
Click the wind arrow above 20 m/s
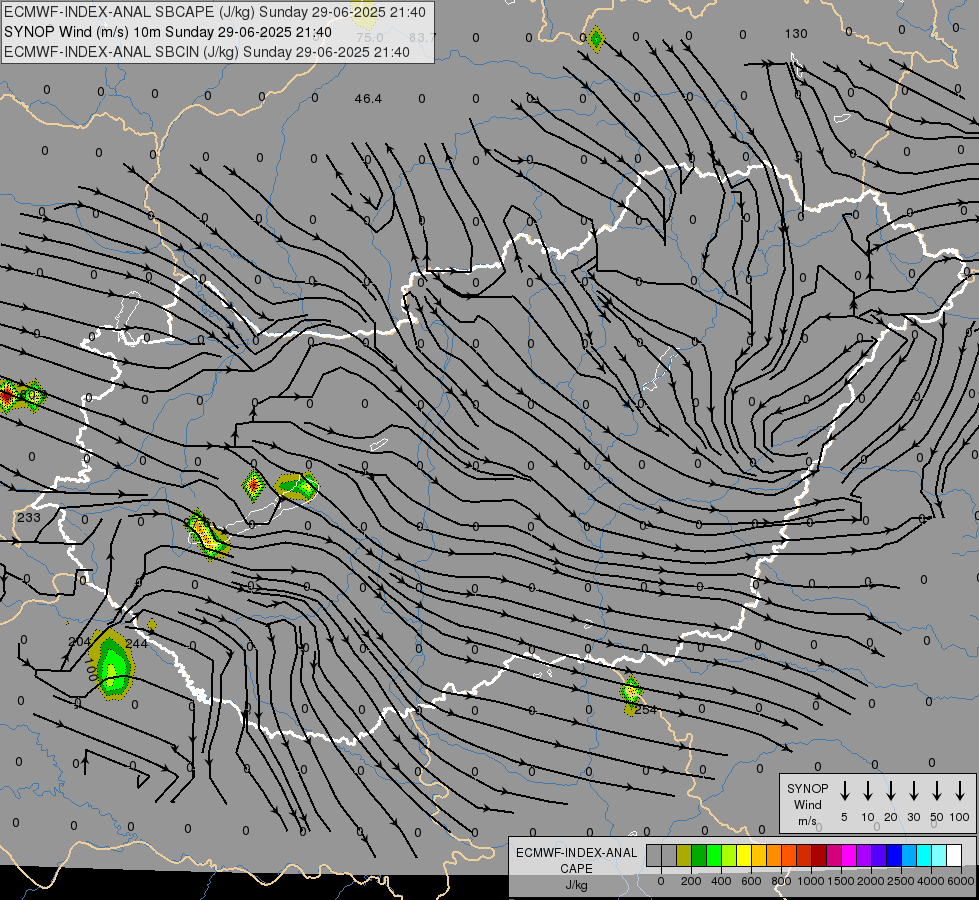coord(891,790)
